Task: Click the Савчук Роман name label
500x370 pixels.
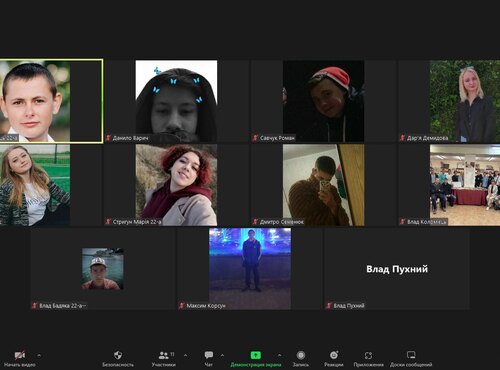Action: (x=277, y=138)
